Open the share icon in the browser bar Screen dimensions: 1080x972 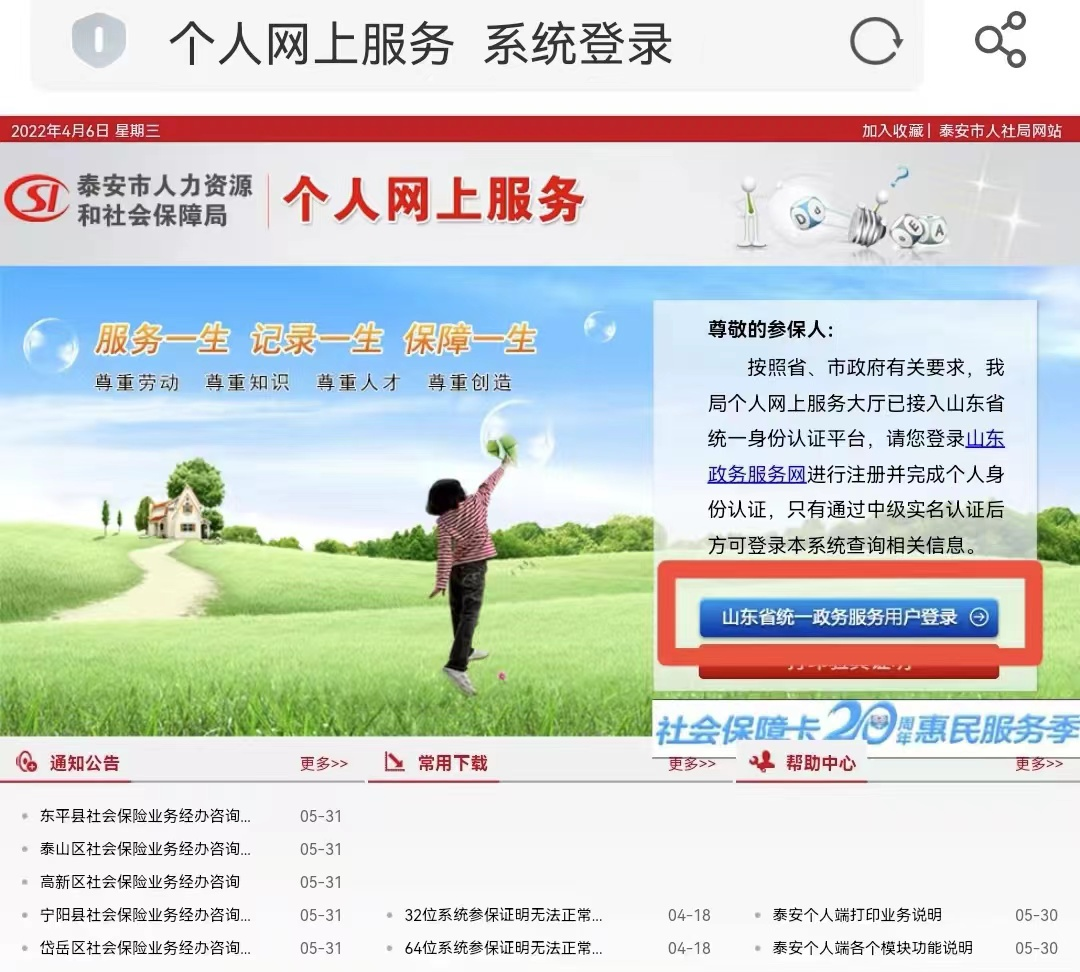pyautogui.click(x=1001, y=39)
